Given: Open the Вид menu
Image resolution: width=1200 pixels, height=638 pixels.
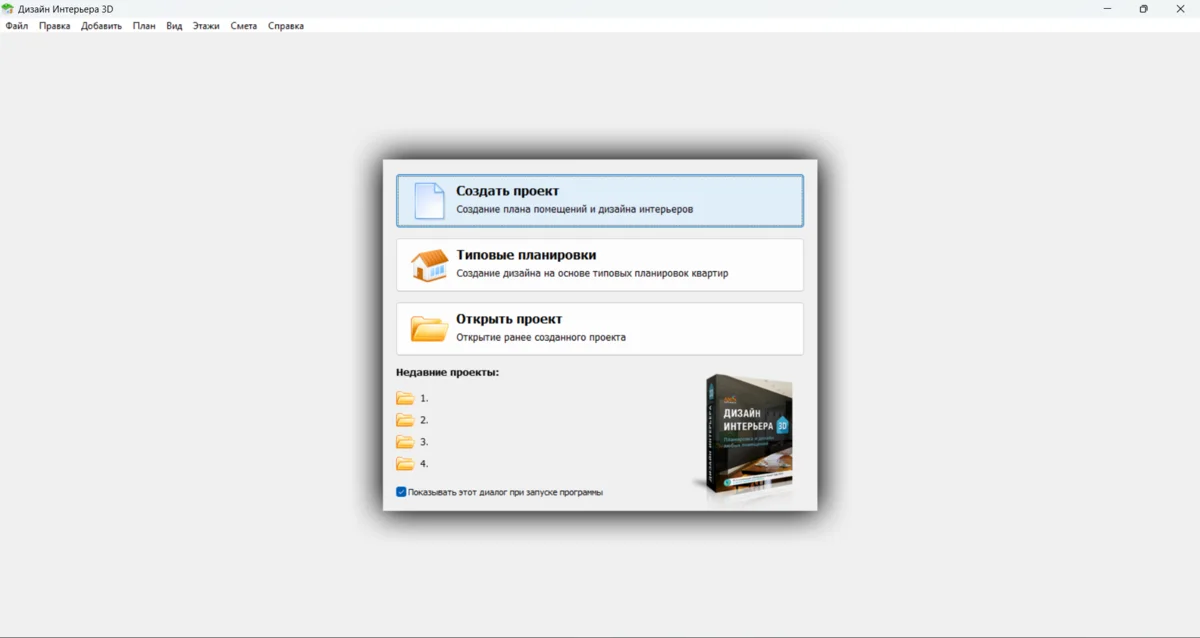Looking at the screenshot, I should [x=174, y=26].
